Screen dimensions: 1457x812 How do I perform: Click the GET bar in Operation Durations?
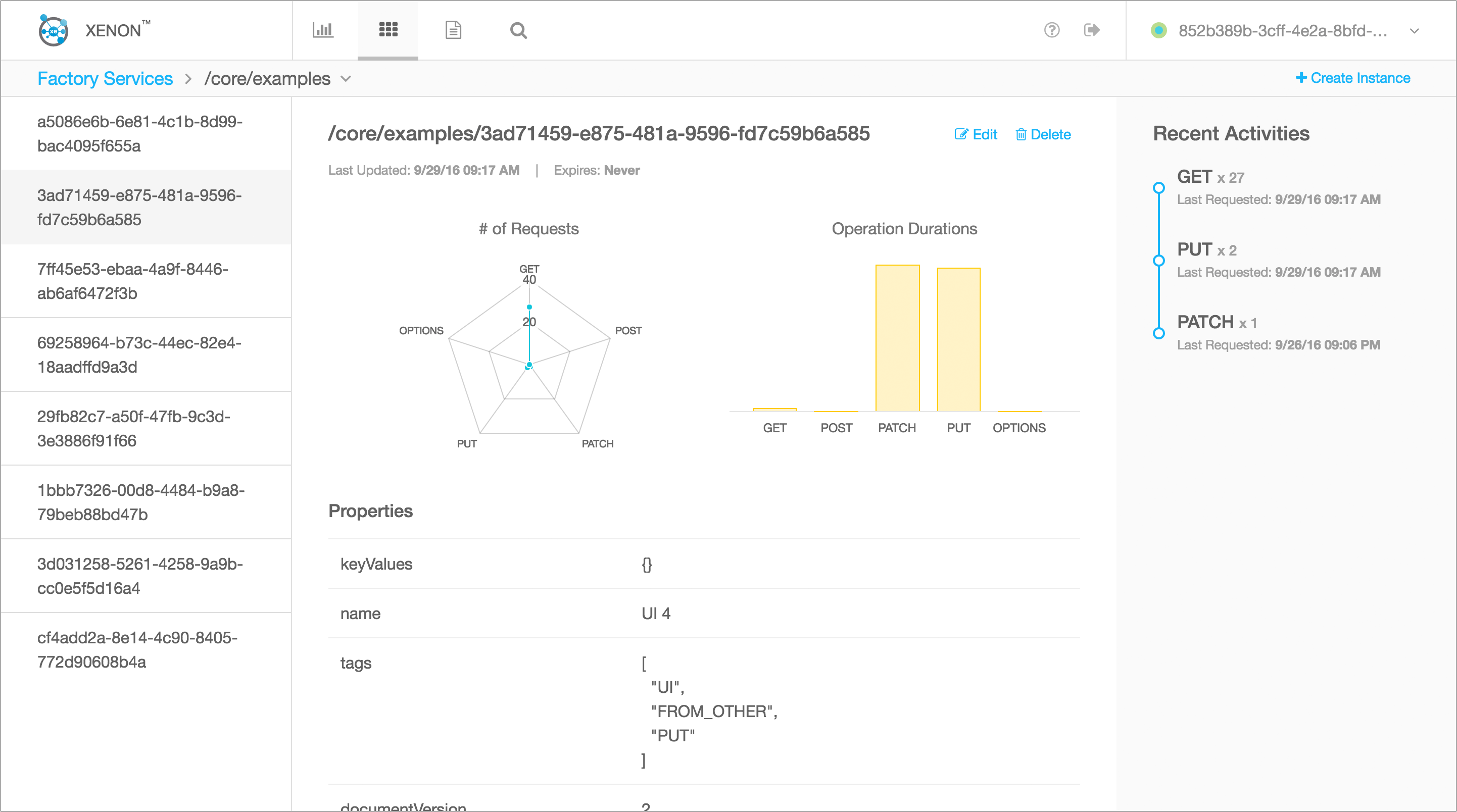point(775,410)
